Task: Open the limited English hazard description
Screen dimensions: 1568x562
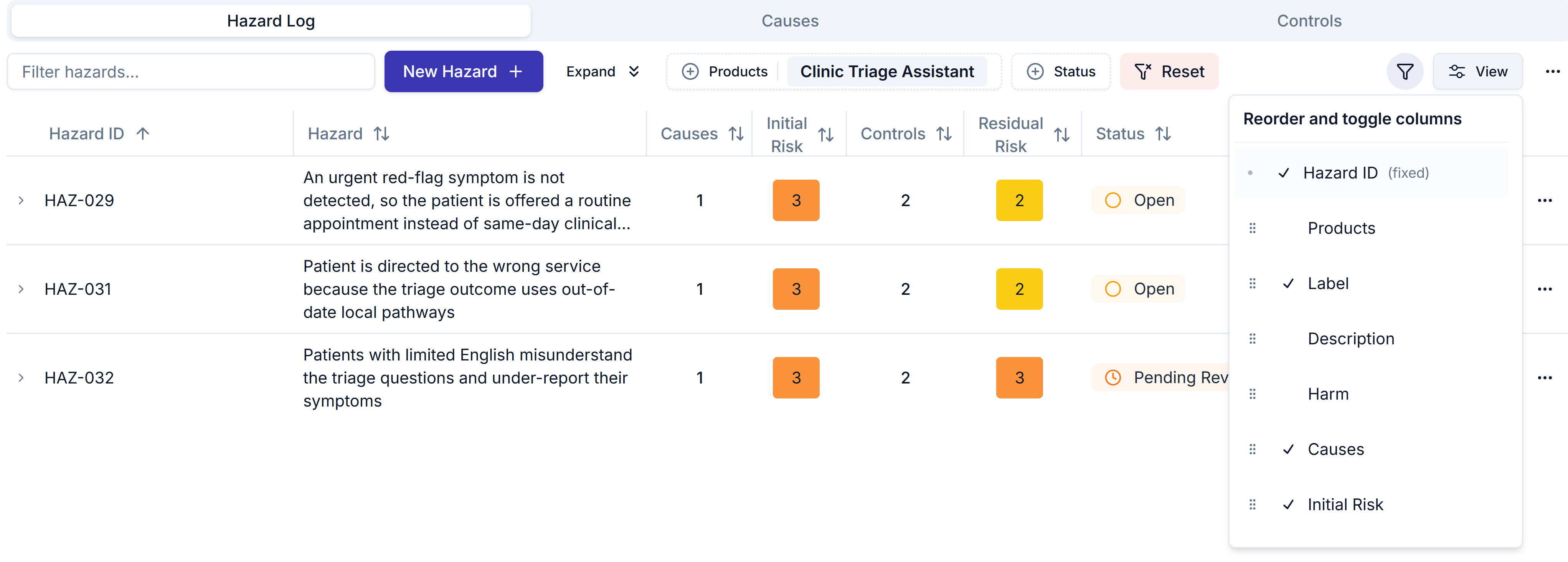Action: click(x=467, y=378)
